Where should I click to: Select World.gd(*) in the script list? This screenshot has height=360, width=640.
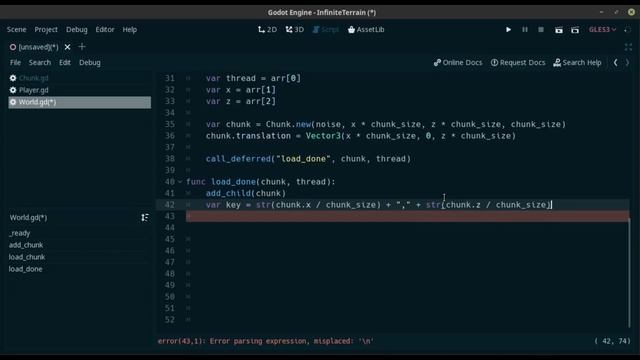click(x=80, y=102)
